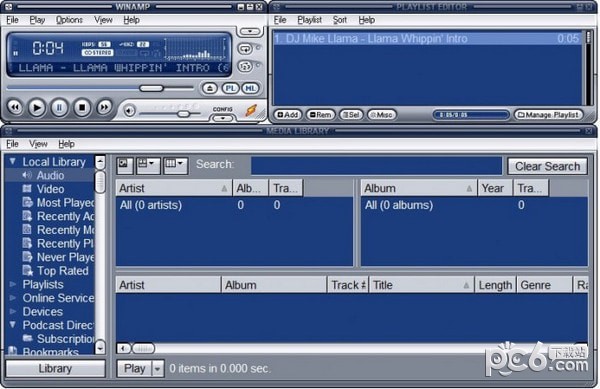Click the Search input field

tap(376, 166)
